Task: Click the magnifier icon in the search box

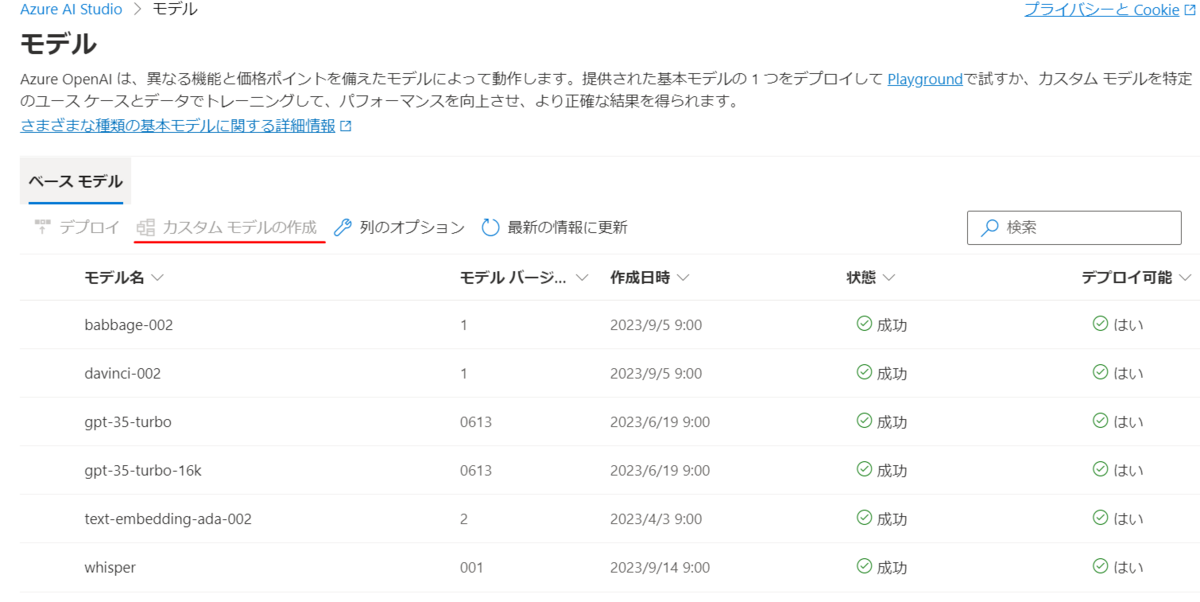Action: [x=990, y=227]
